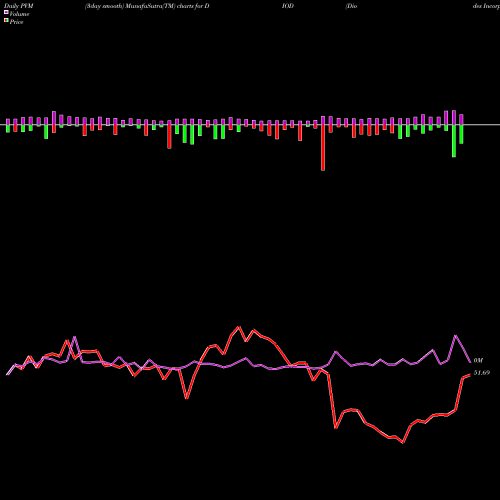Click the tallest red downward bar
This screenshot has height=500, width=500.
(x=323, y=148)
